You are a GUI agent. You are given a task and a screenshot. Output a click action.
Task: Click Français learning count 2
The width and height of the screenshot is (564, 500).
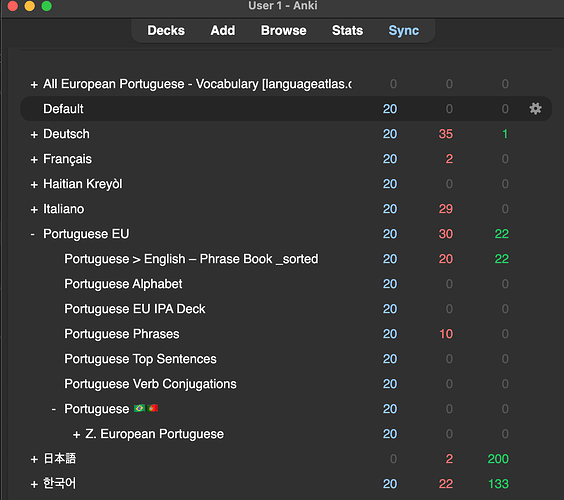(449, 159)
